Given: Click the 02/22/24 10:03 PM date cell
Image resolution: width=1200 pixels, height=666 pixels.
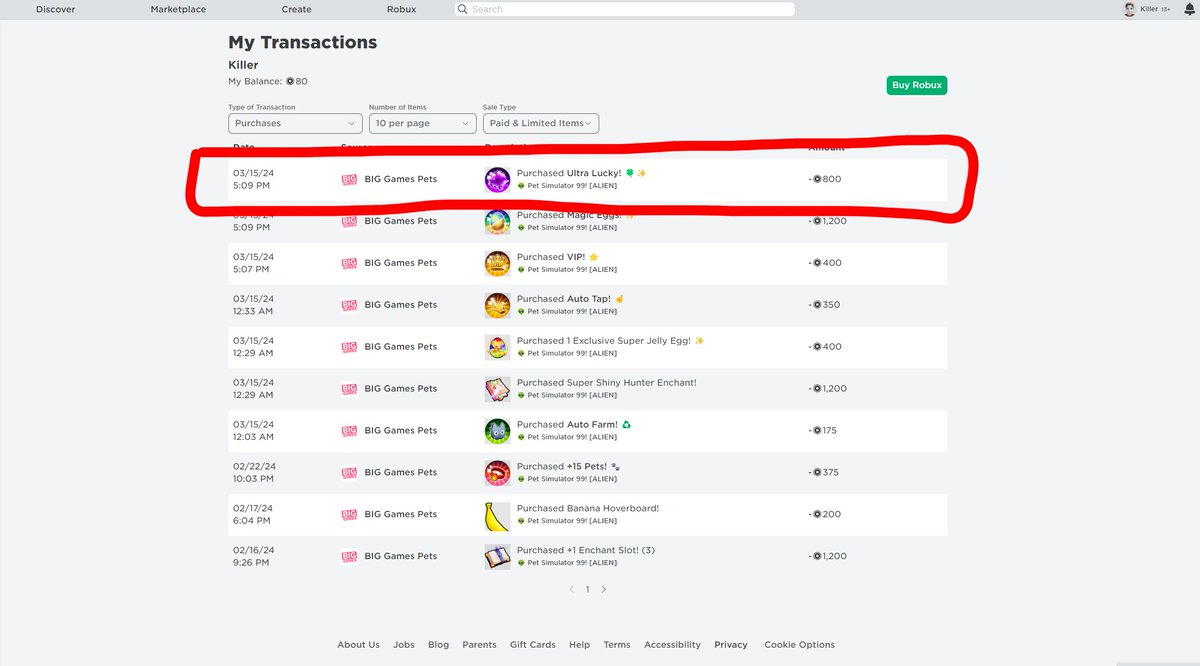Looking at the screenshot, I should tap(254, 473).
